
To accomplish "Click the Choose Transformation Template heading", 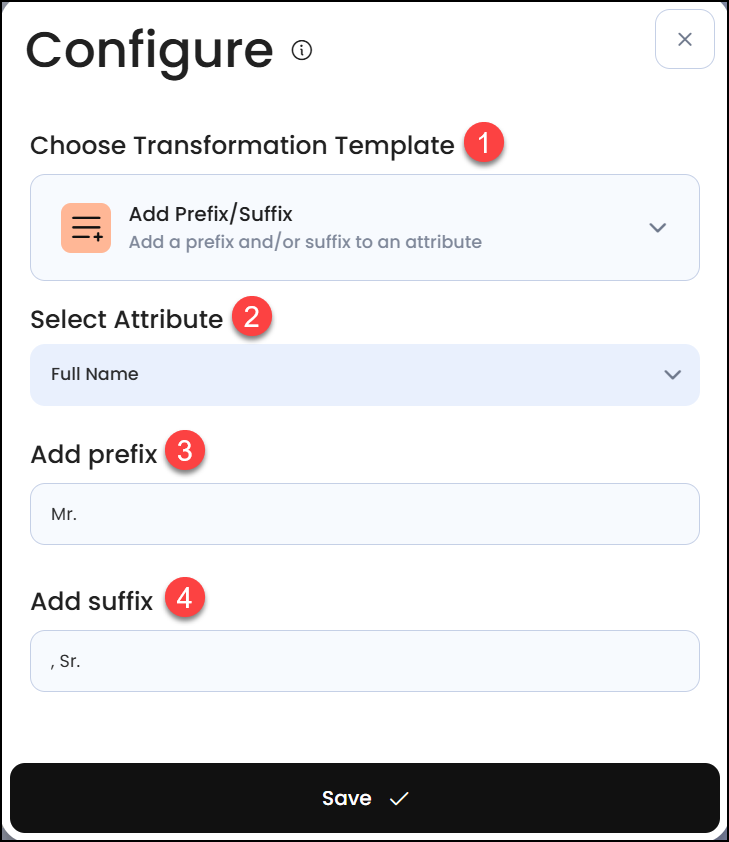I will 241,145.
